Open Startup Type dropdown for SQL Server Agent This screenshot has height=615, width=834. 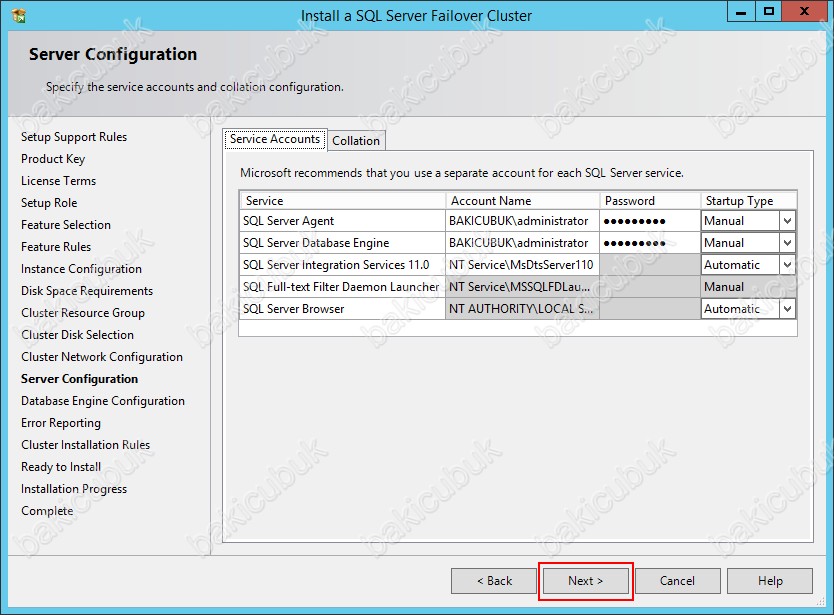[787, 221]
